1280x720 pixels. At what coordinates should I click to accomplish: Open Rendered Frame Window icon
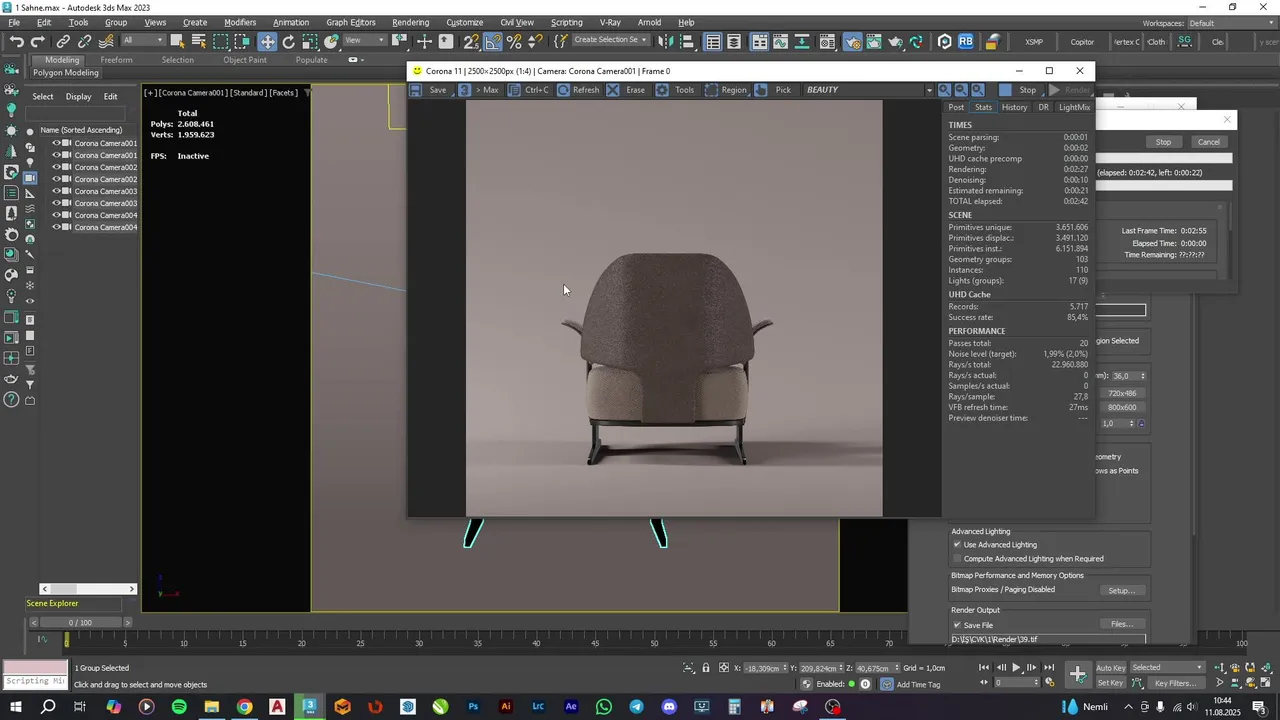(874, 41)
